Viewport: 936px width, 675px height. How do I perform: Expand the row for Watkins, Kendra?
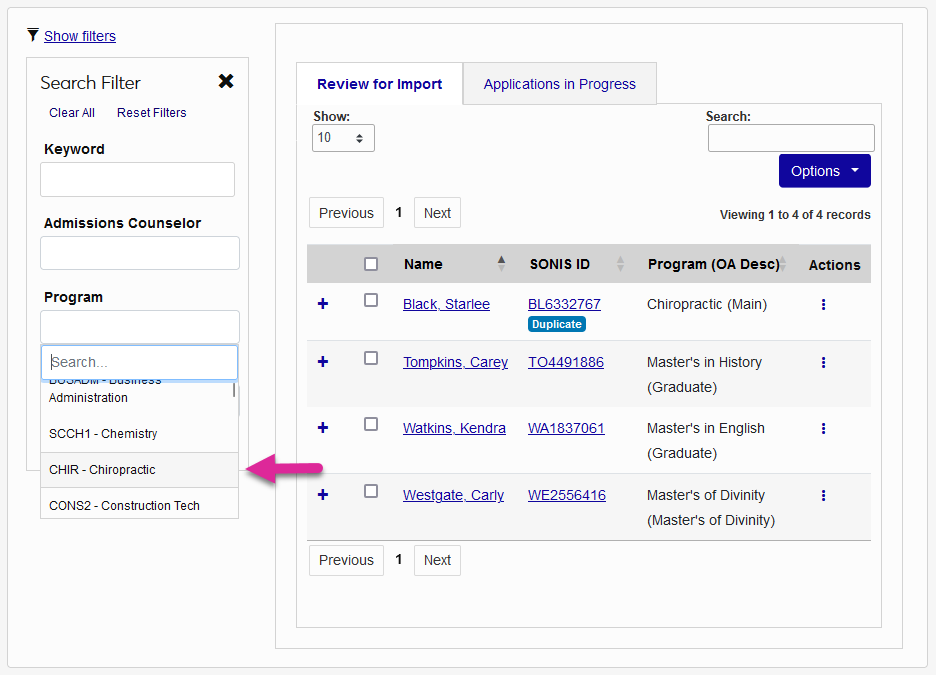pos(322,427)
